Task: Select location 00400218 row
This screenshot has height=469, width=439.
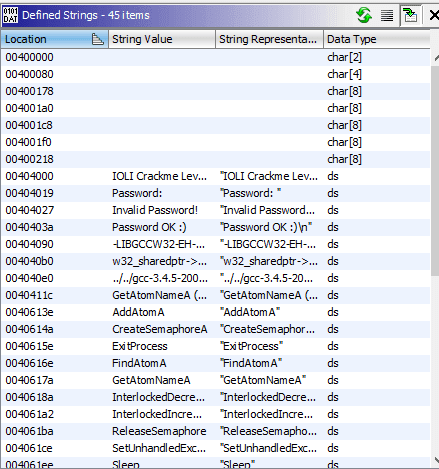Action: coord(215,159)
